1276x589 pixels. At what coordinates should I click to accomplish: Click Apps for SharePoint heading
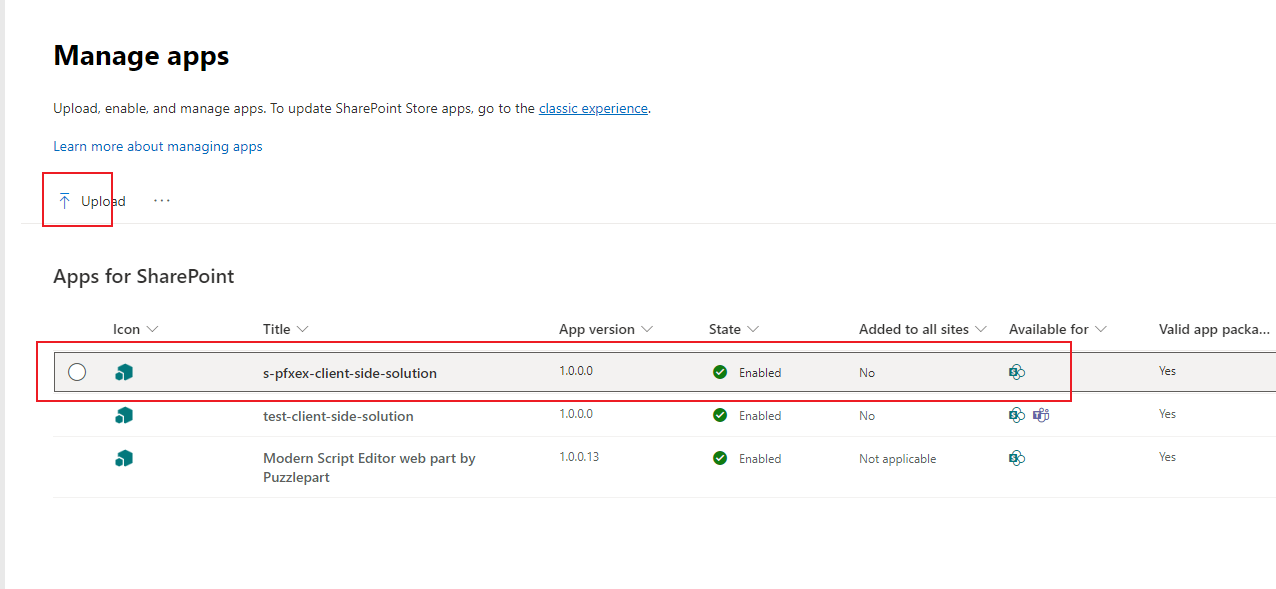click(x=144, y=276)
